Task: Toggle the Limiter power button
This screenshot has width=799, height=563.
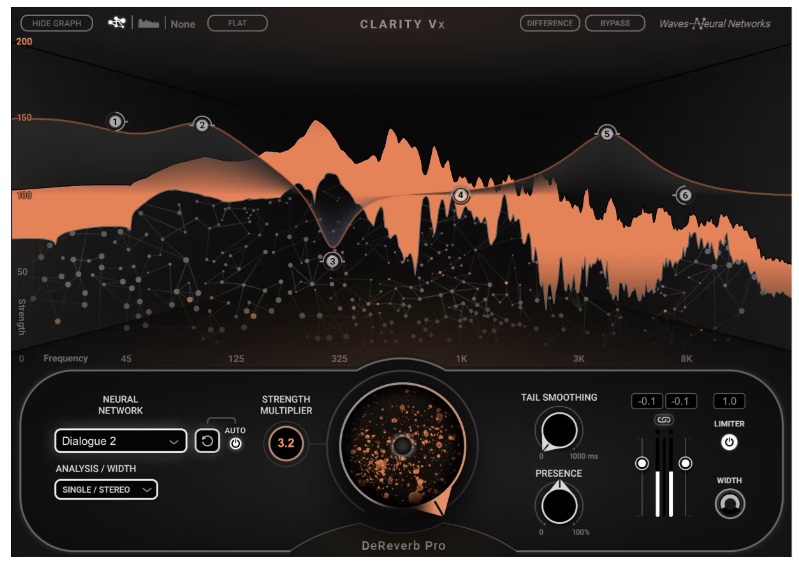Action: pos(729,442)
